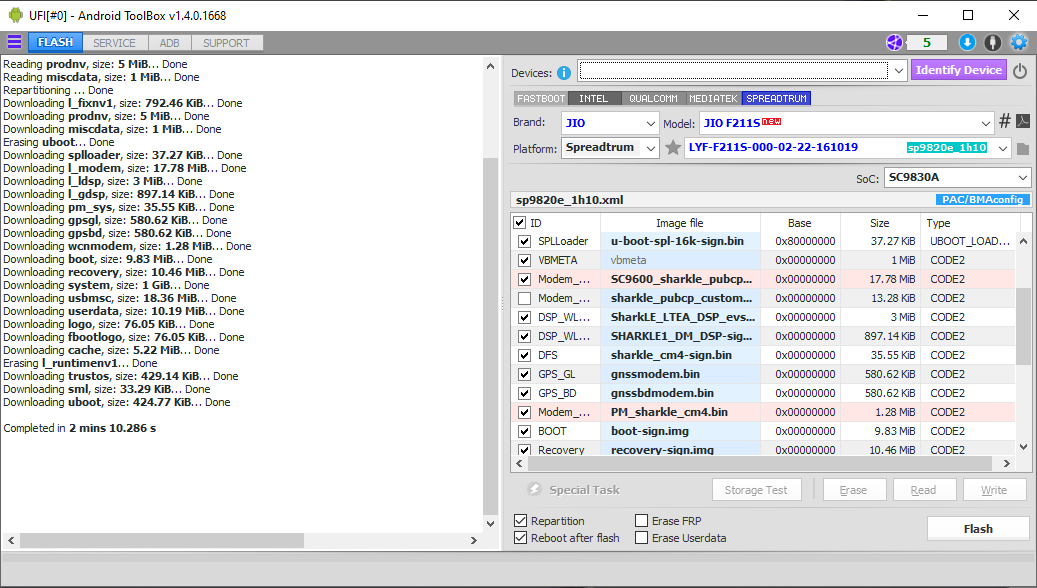
Task: Toggle the Repartition checkbox
Action: tap(520, 521)
